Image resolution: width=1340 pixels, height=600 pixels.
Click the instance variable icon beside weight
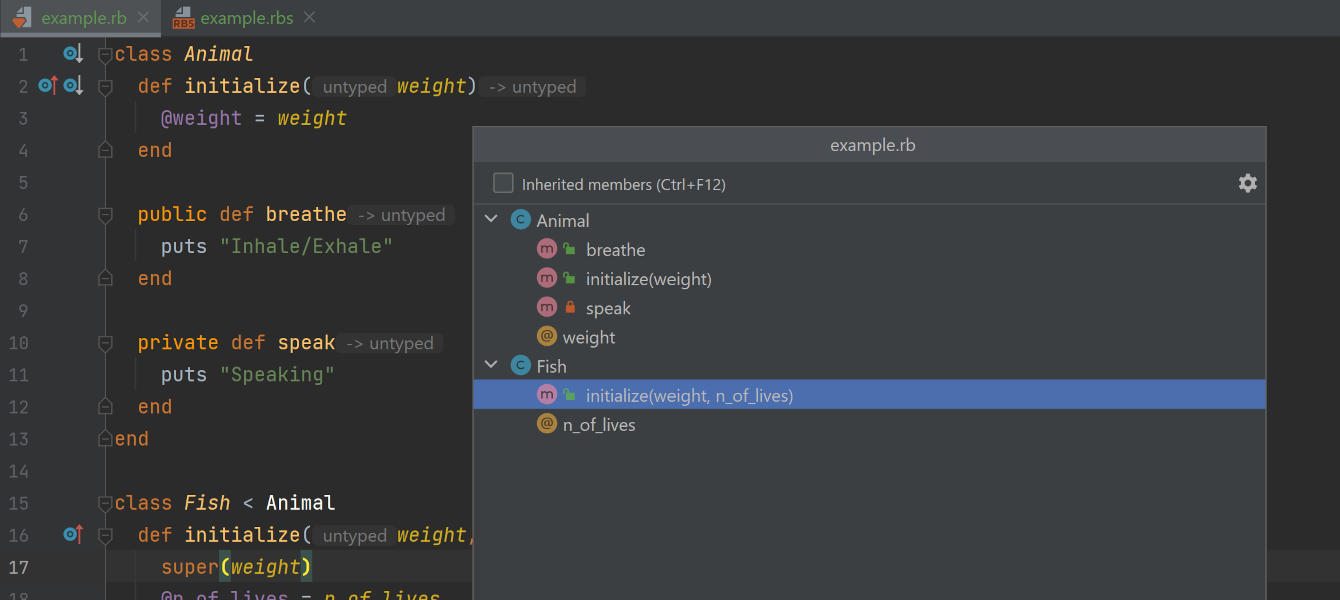tap(546, 337)
